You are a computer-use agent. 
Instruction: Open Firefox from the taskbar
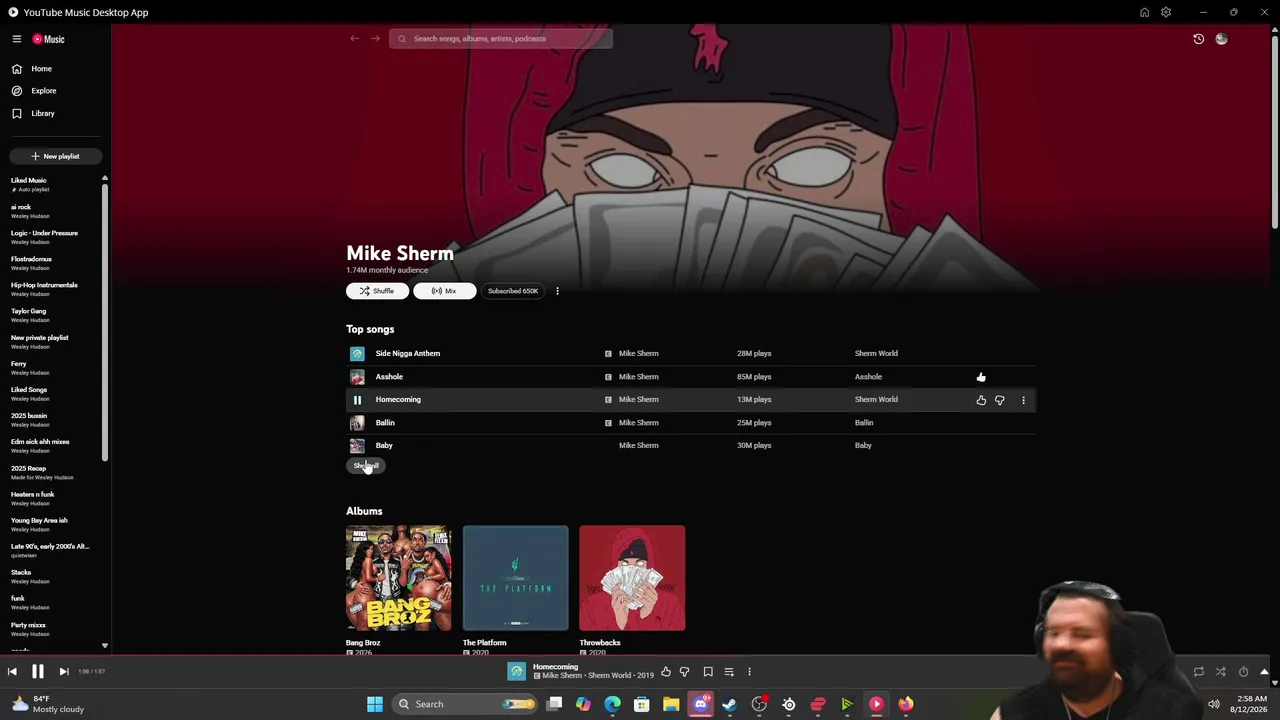coord(905,704)
